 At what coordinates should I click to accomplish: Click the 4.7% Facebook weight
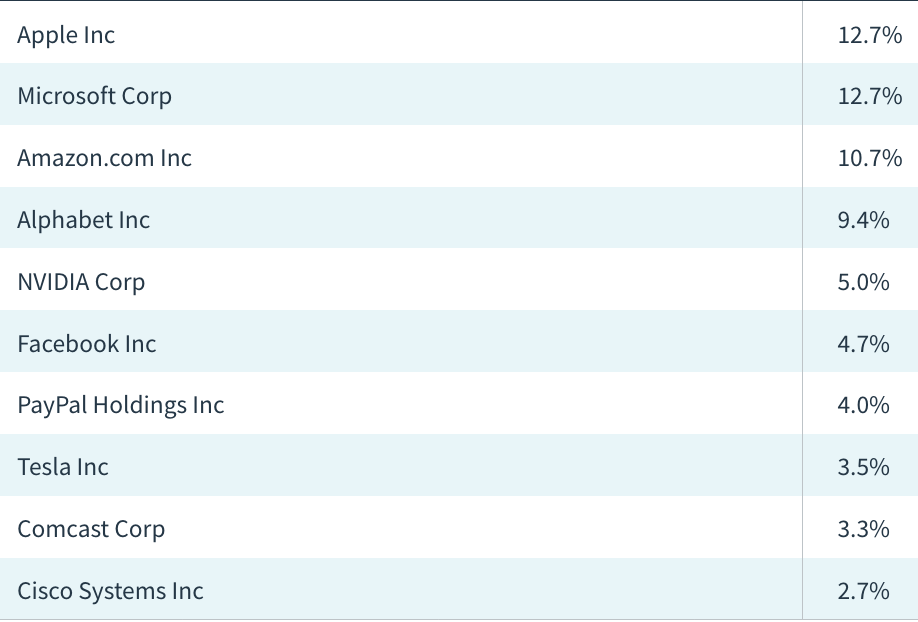[x=864, y=344]
